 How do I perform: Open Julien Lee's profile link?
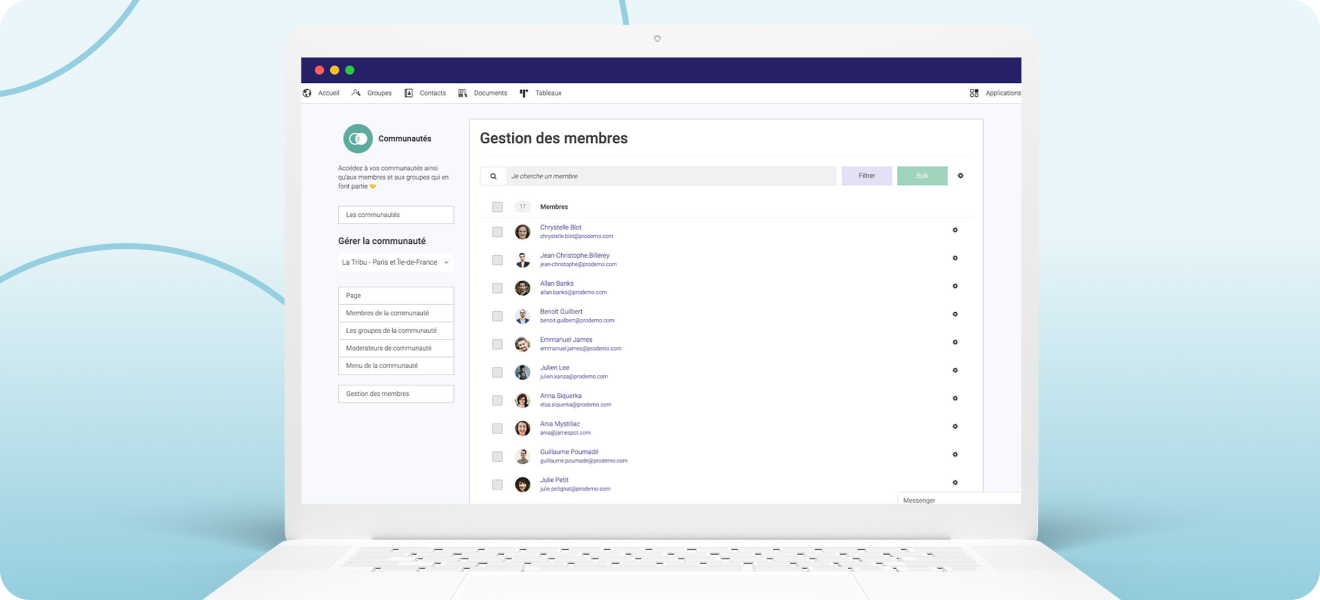click(x=555, y=367)
